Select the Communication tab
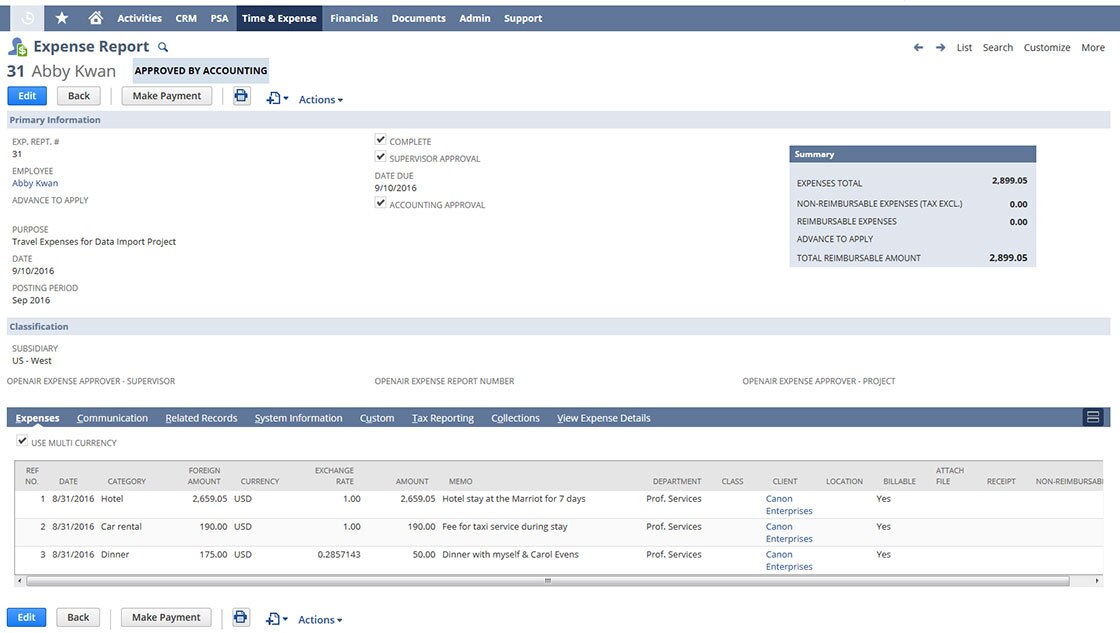This screenshot has height=633, width=1120. (x=112, y=417)
